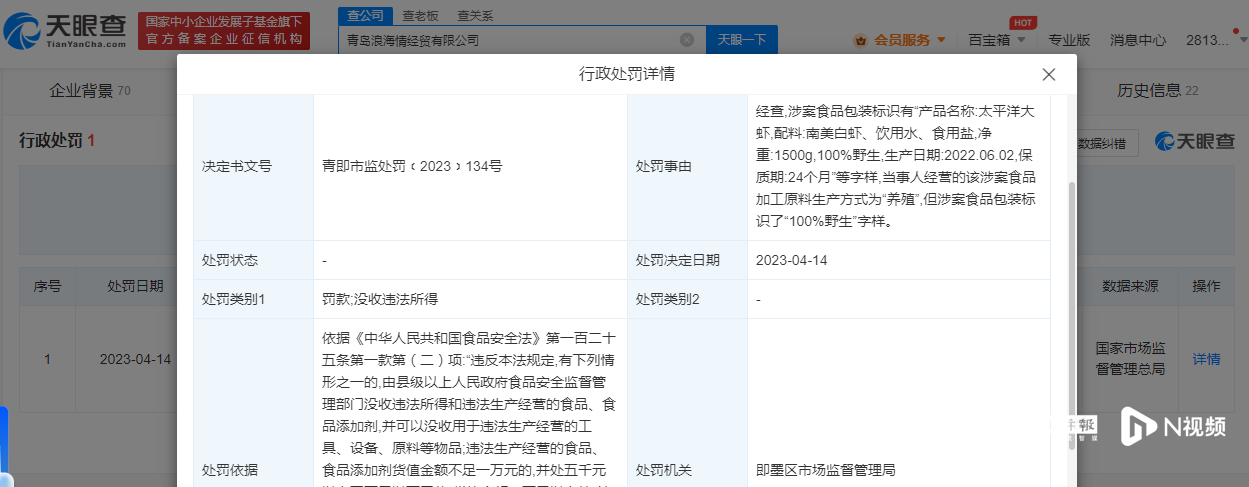
Task: Click the N视频 watermark logo
Action: pos(1173,425)
